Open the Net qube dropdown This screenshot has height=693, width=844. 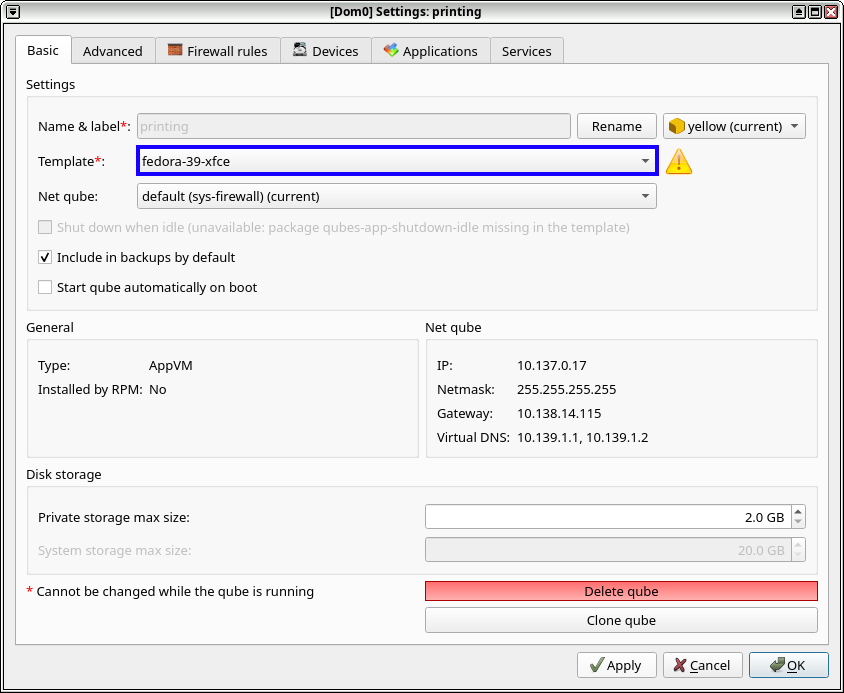click(x=397, y=197)
